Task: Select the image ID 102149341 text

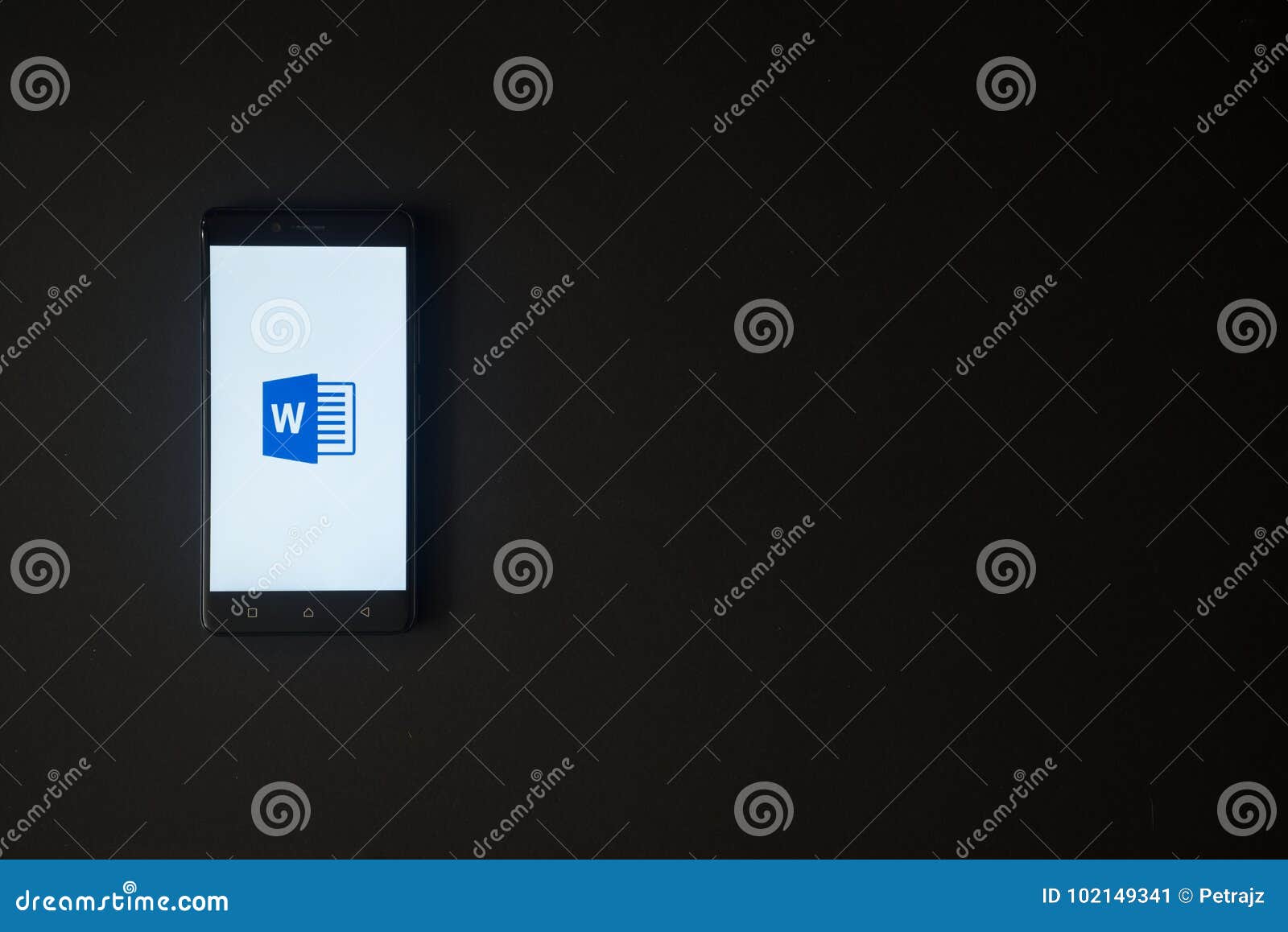Action: tap(1106, 897)
